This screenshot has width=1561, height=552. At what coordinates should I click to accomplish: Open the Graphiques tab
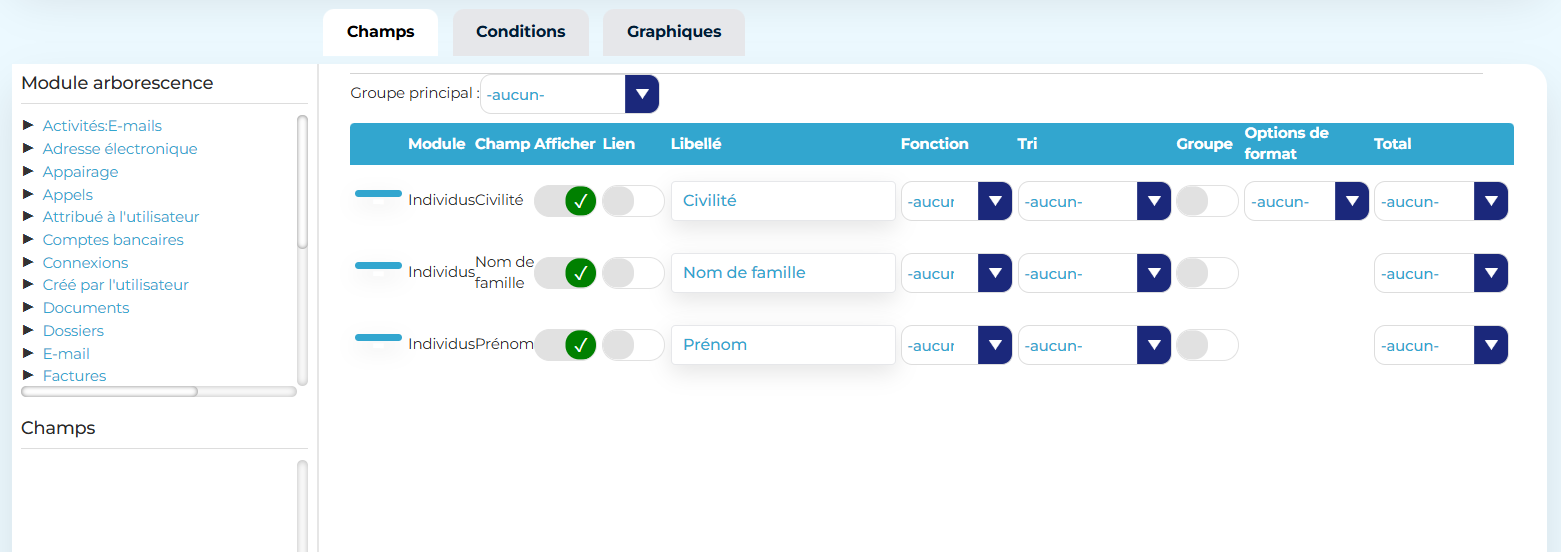coord(674,32)
